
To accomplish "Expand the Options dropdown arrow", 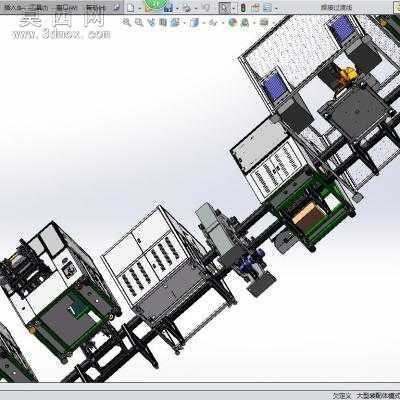I will coord(276,8).
